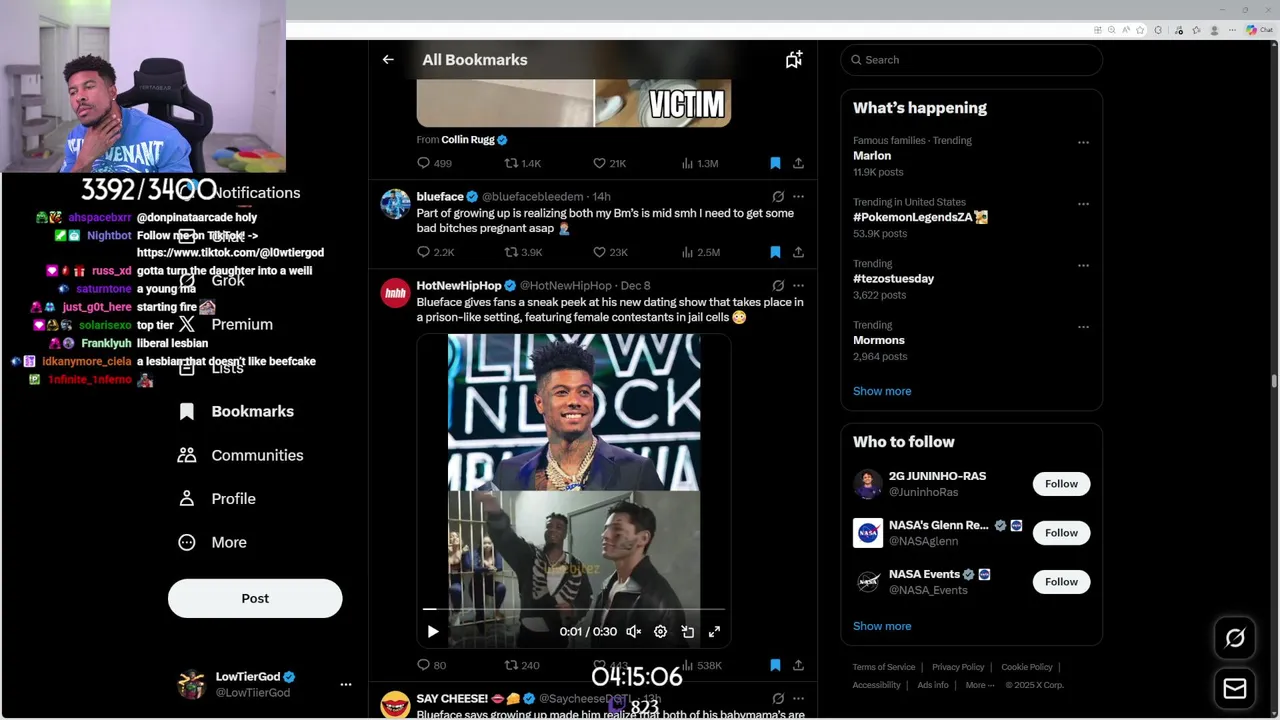This screenshot has width=1280, height=720.
Task: Reply to HotNewHipHop post with 80 replies
Action: point(431,665)
